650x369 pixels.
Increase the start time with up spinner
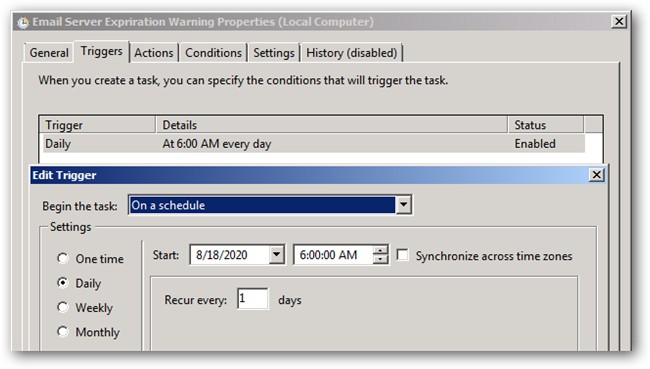[x=380, y=250]
